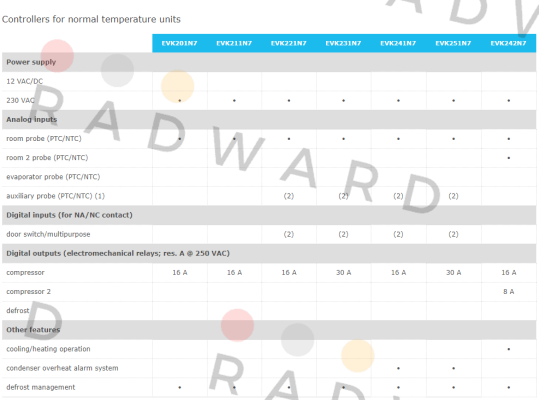Viewport: 539px width, 400px height.
Task: Click the defrost management row label
Action: click(41, 387)
